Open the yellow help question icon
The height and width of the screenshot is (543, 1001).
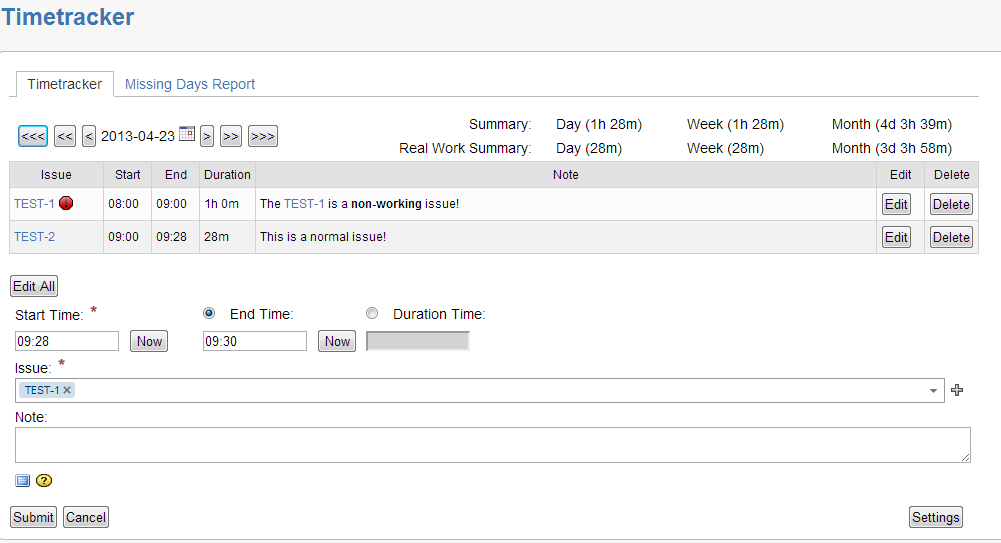click(44, 480)
